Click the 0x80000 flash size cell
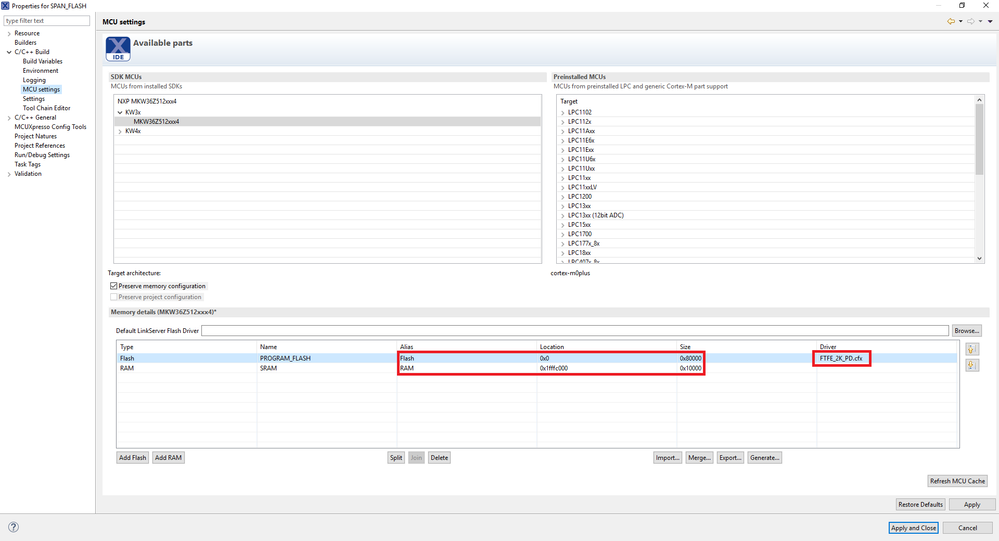999x541 pixels. click(x=690, y=358)
